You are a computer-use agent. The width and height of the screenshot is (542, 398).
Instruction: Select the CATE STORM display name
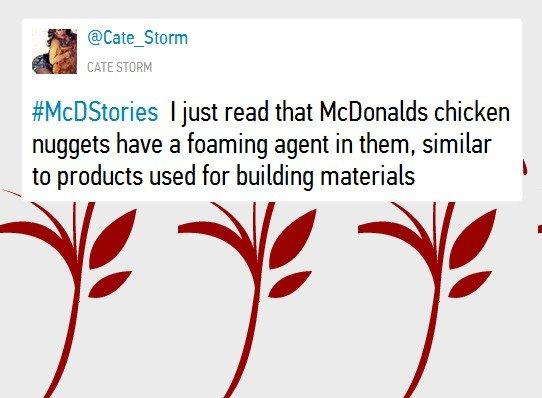(120, 67)
